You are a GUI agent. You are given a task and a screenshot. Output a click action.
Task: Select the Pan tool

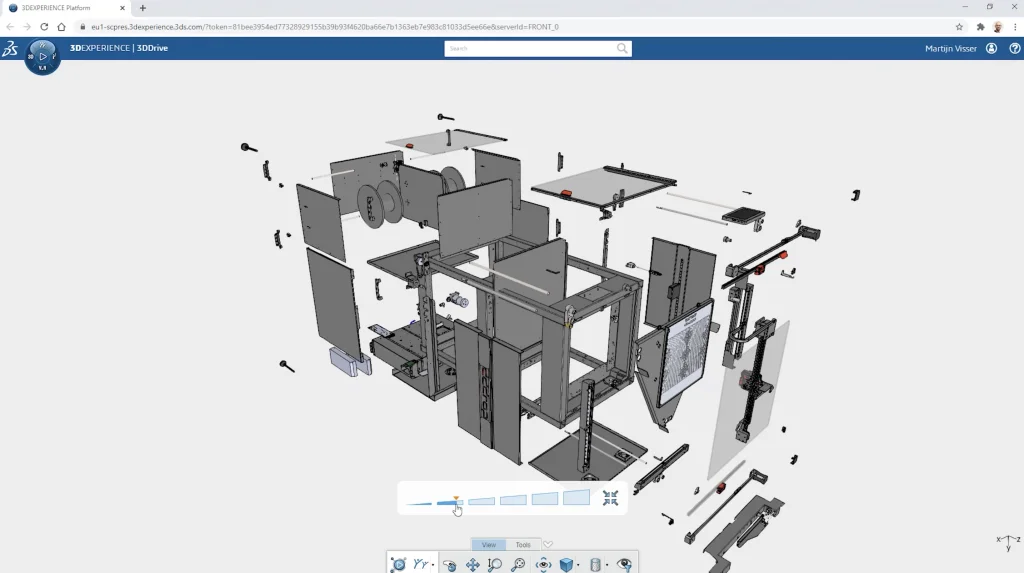click(x=473, y=565)
